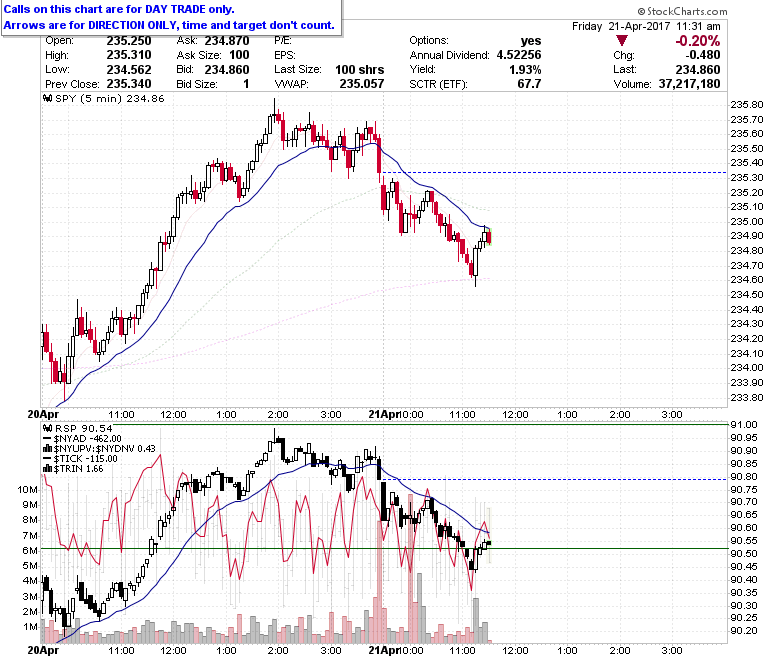Click the Yield value 1.93%

pyautogui.click(x=525, y=70)
